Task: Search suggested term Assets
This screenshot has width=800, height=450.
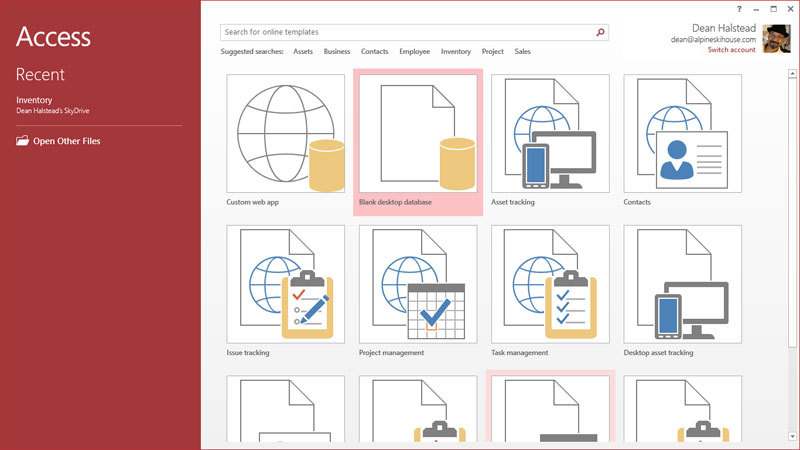Action: coord(303,51)
